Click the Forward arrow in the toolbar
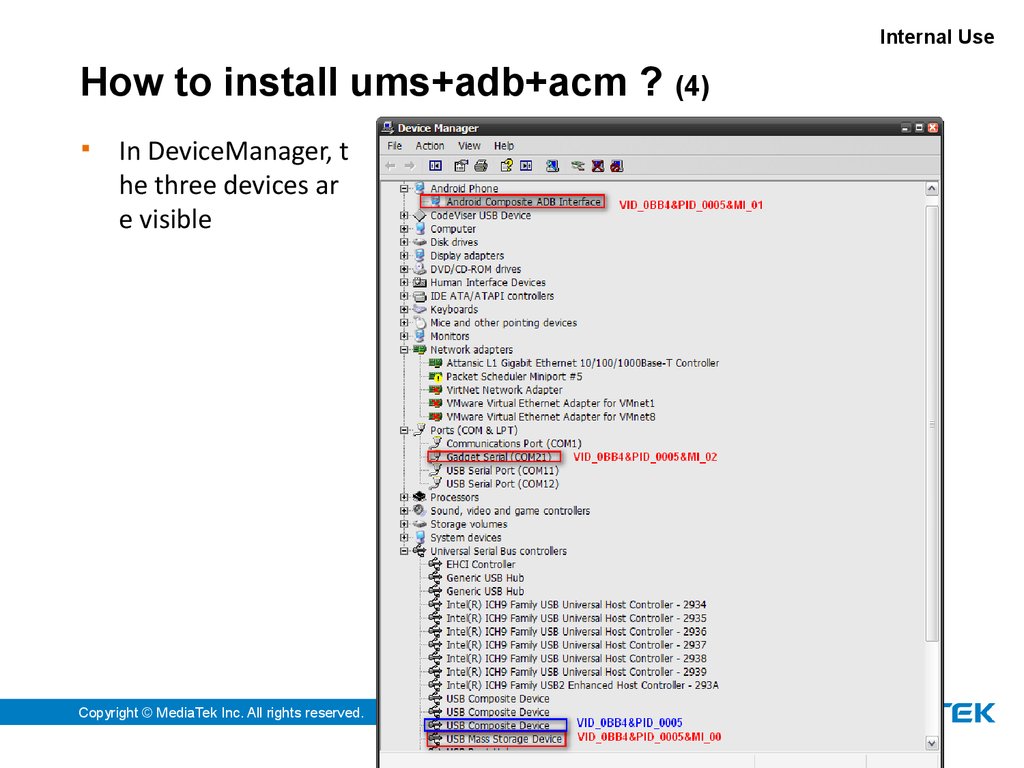The image size is (1024, 768). click(x=409, y=166)
